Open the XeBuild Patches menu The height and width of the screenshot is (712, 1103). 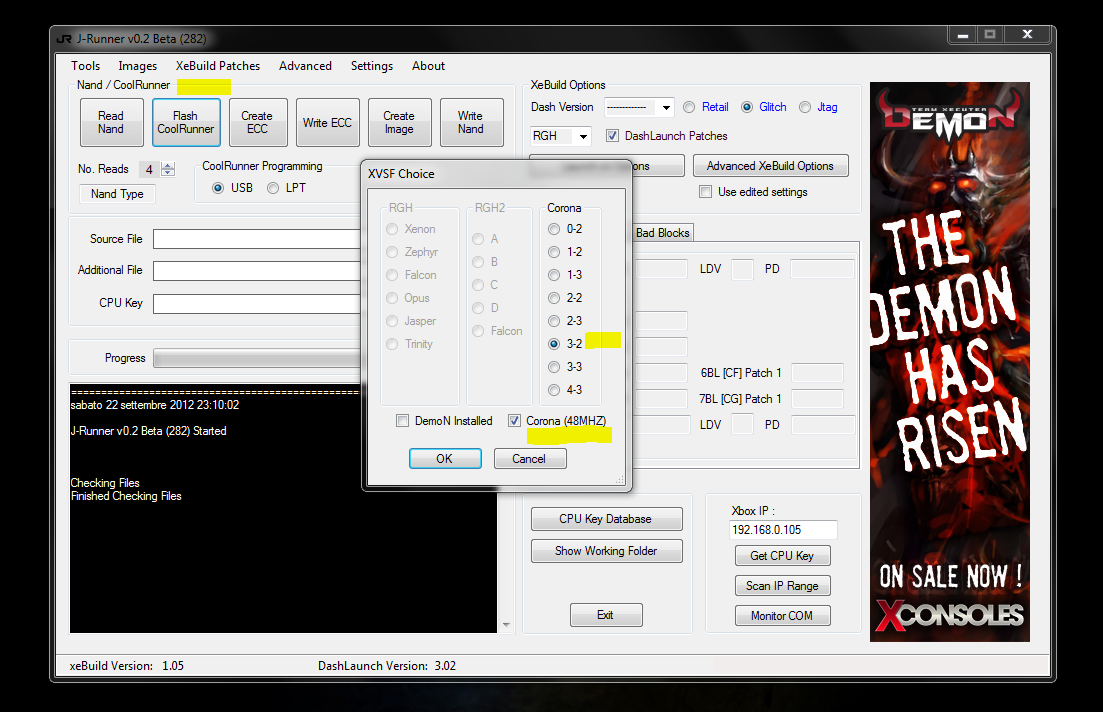click(x=218, y=66)
